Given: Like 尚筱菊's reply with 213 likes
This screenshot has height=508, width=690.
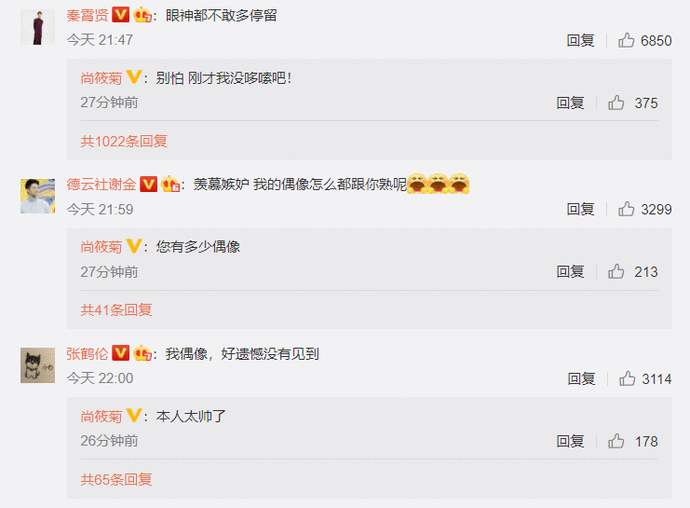Looking at the screenshot, I should coord(616,272).
